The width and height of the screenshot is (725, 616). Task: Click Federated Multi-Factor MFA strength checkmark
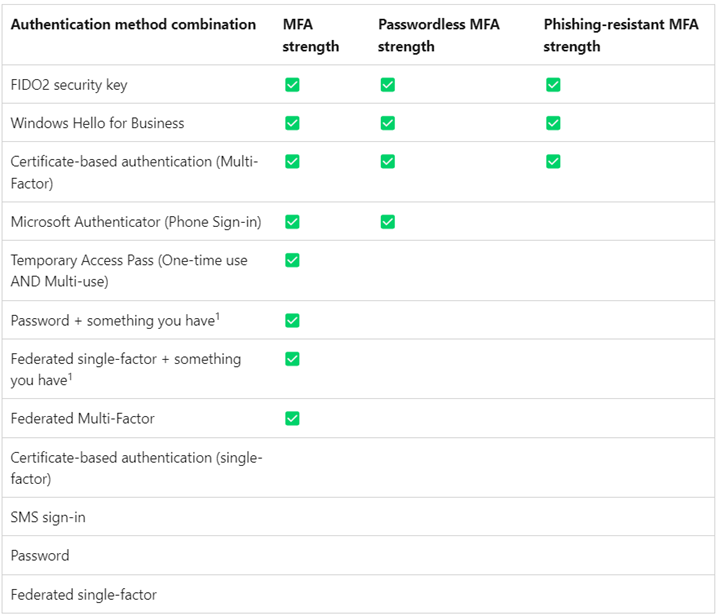292,419
